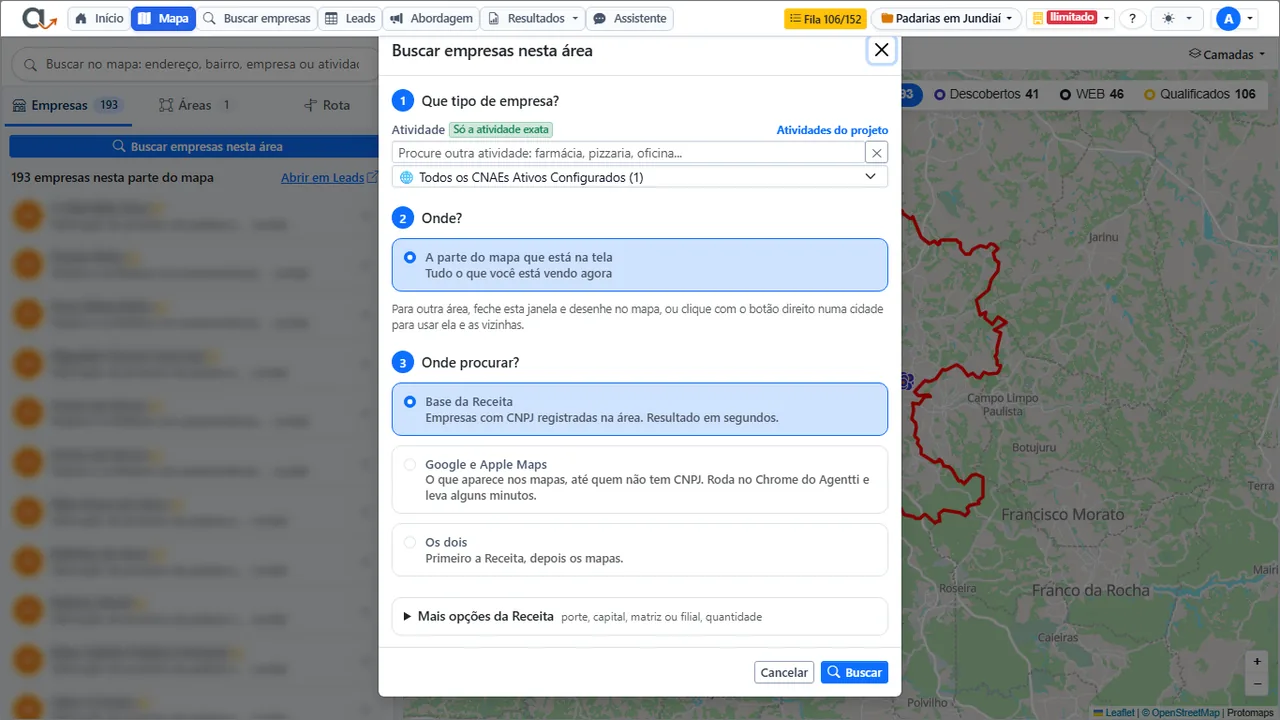Toggle the Descobertos 41 map filter
1280x720 pixels.
tap(987, 94)
